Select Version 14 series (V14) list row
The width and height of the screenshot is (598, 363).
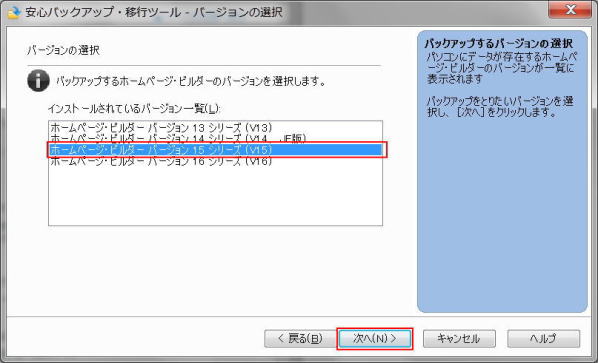coord(215,138)
